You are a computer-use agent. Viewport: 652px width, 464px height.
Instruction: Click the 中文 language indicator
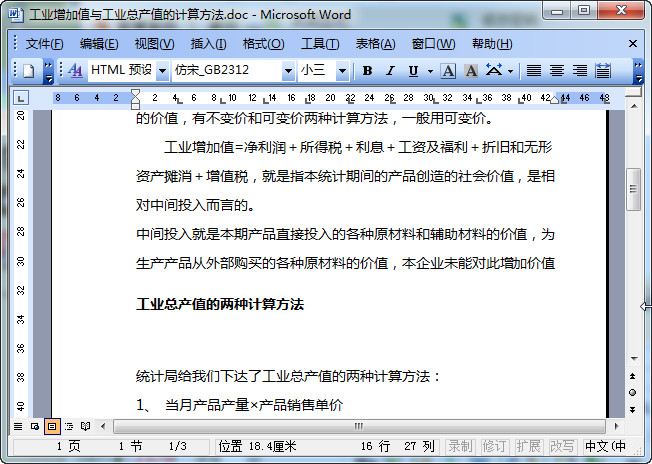point(605,446)
